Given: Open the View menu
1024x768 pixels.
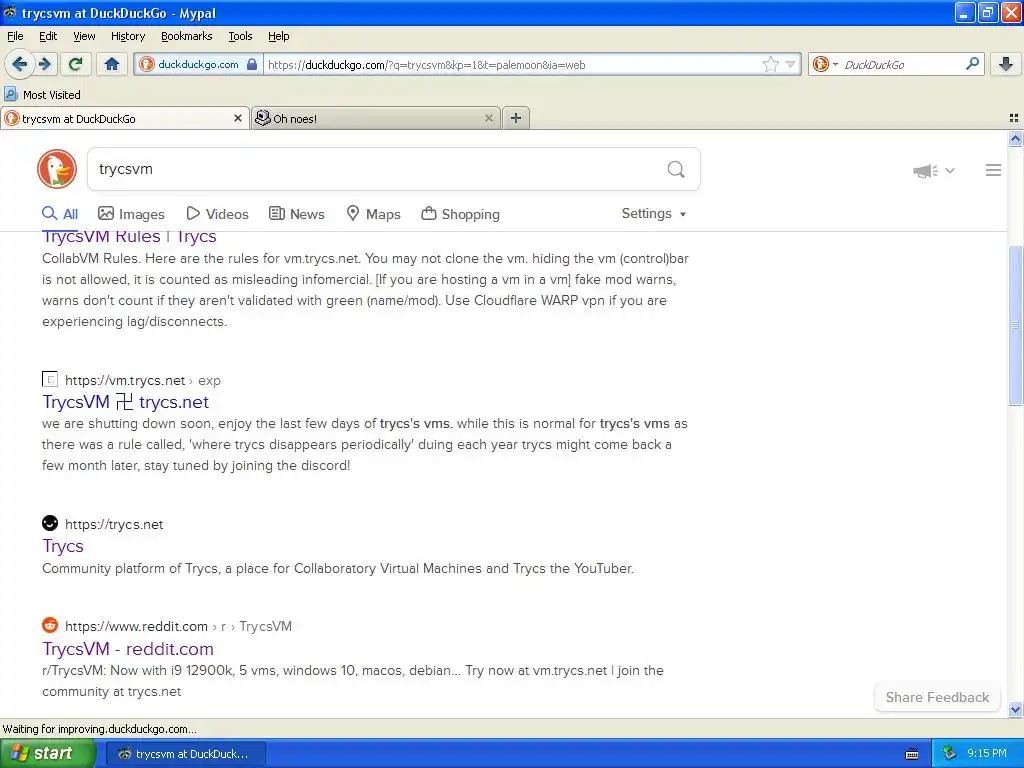Looking at the screenshot, I should click(x=84, y=36).
